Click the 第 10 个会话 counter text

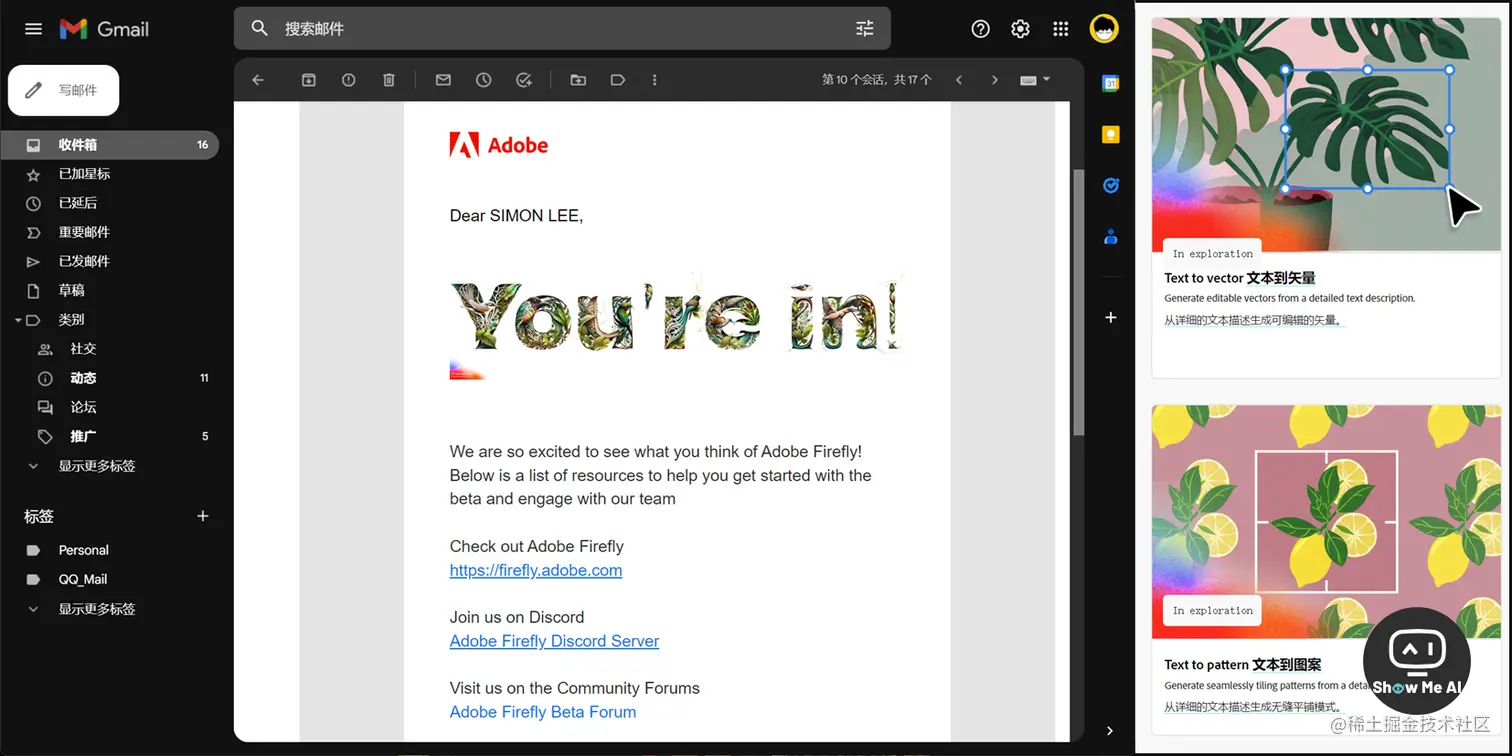(877, 80)
